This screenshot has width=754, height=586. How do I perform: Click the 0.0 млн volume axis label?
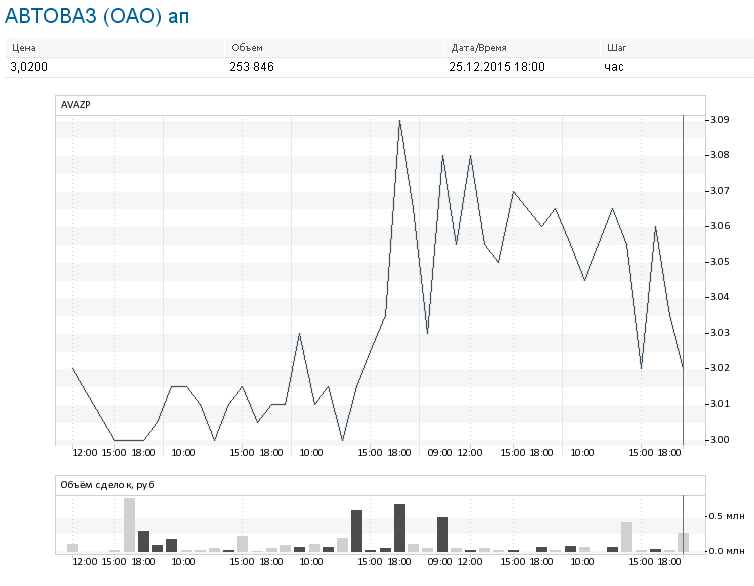727,551
